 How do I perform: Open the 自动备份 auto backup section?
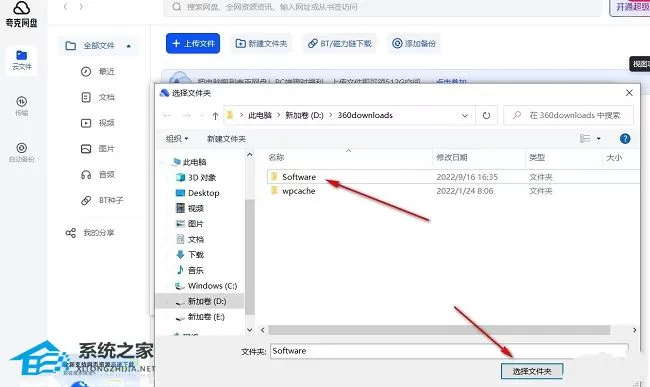22,152
